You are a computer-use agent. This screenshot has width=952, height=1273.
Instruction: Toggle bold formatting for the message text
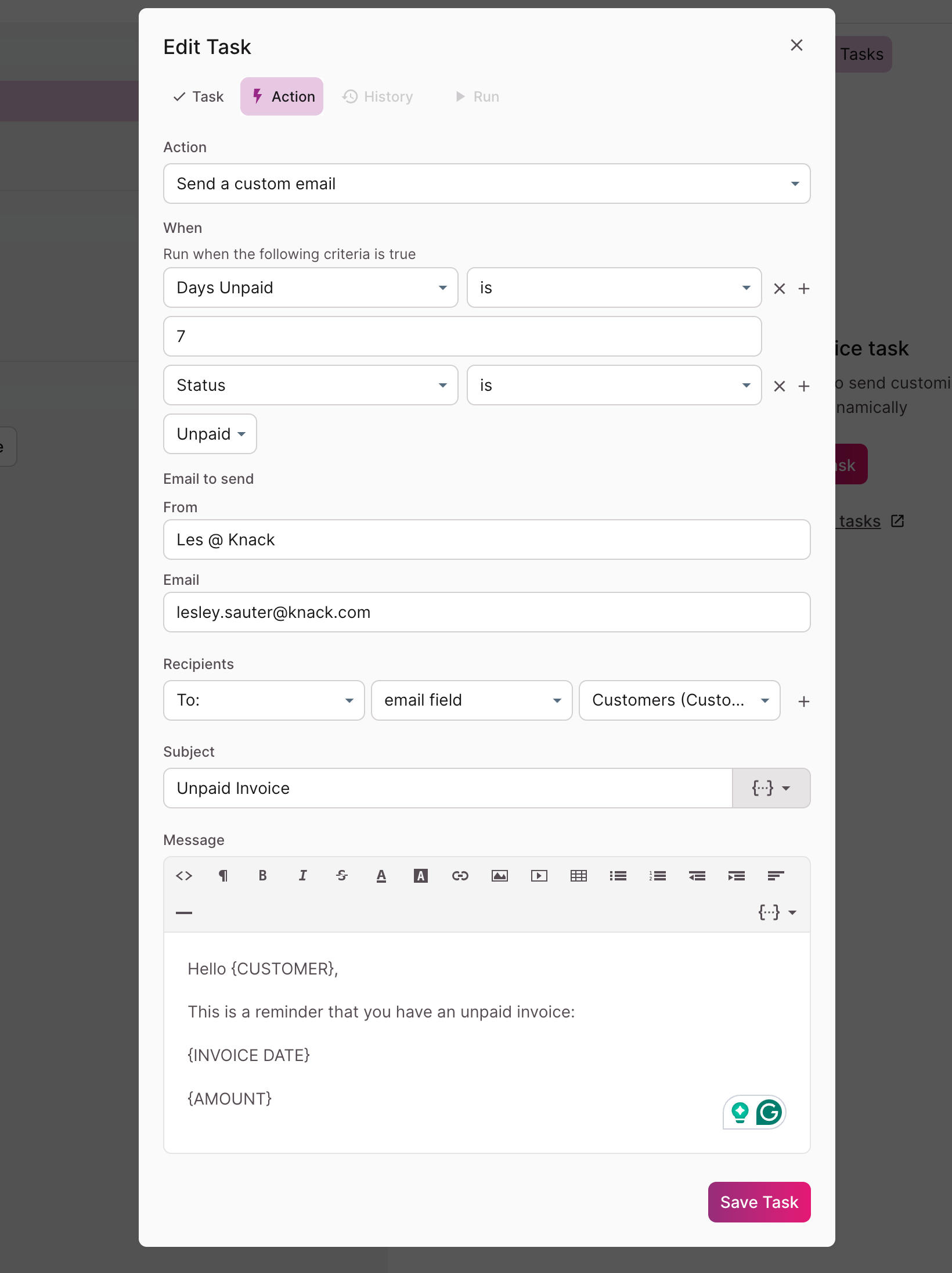coord(262,876)
